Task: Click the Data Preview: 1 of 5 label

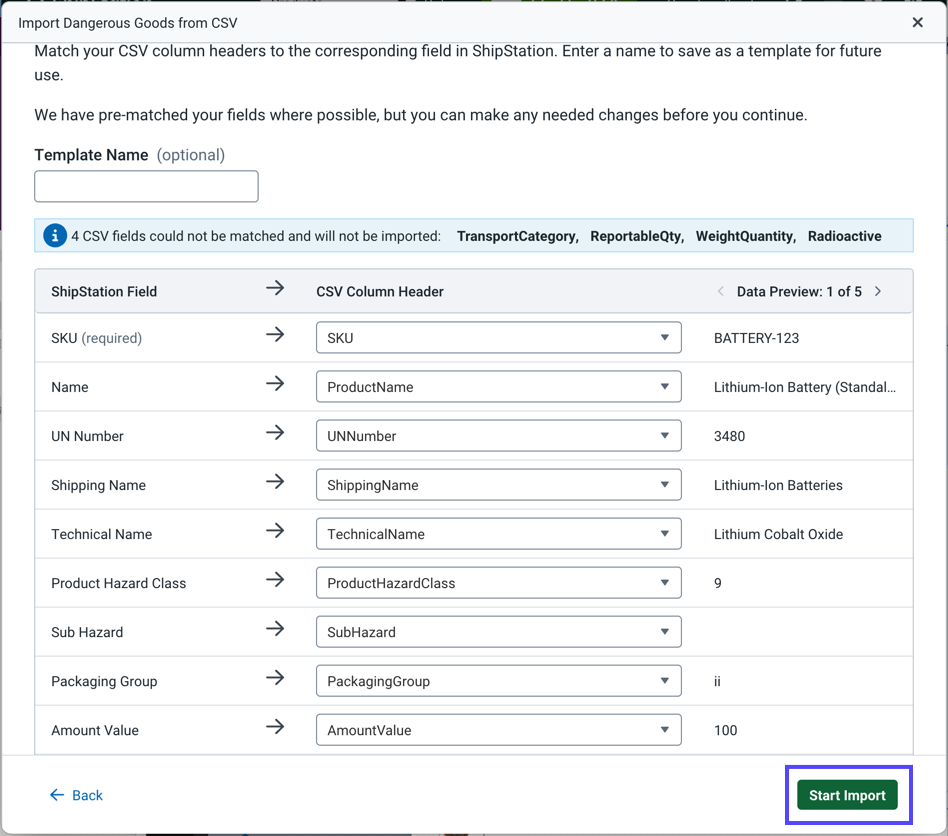Action: [x=799, y=291]
